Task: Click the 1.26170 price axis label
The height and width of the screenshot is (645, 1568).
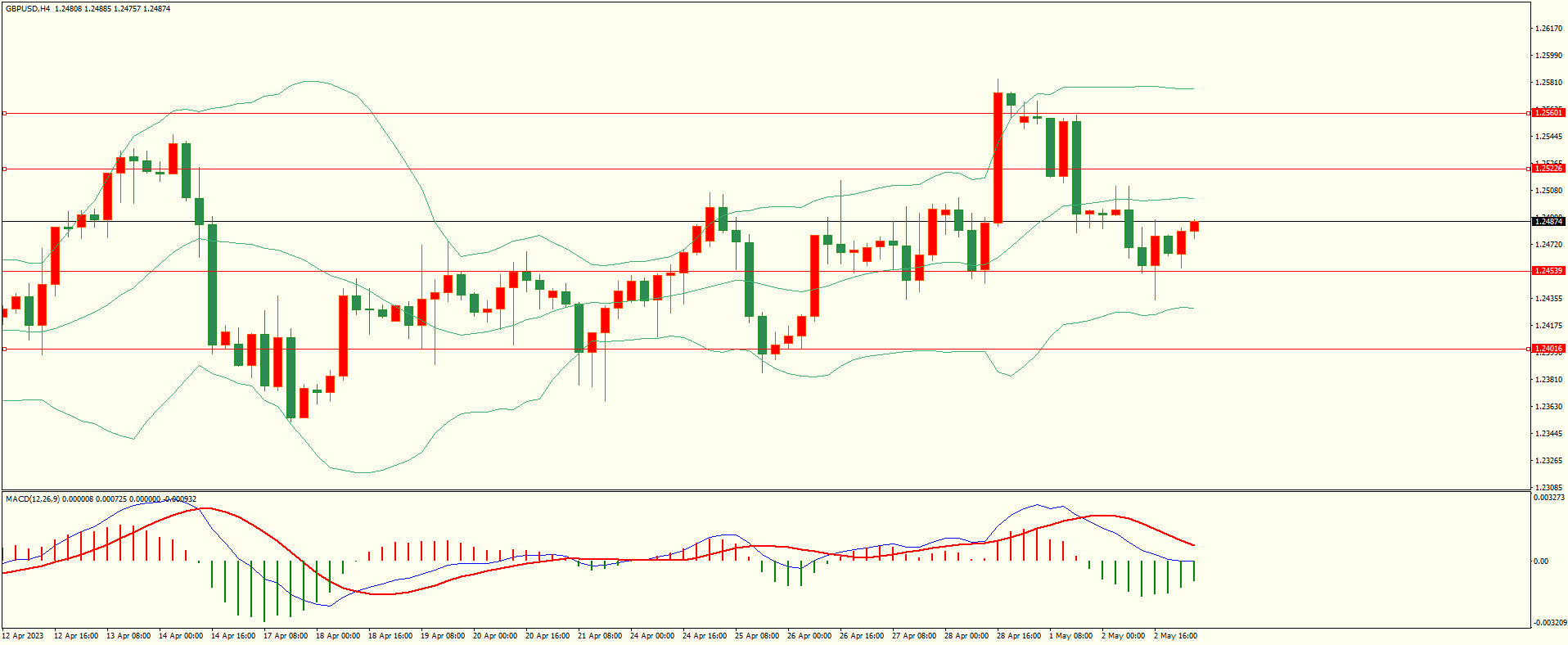Action: 1549,29
